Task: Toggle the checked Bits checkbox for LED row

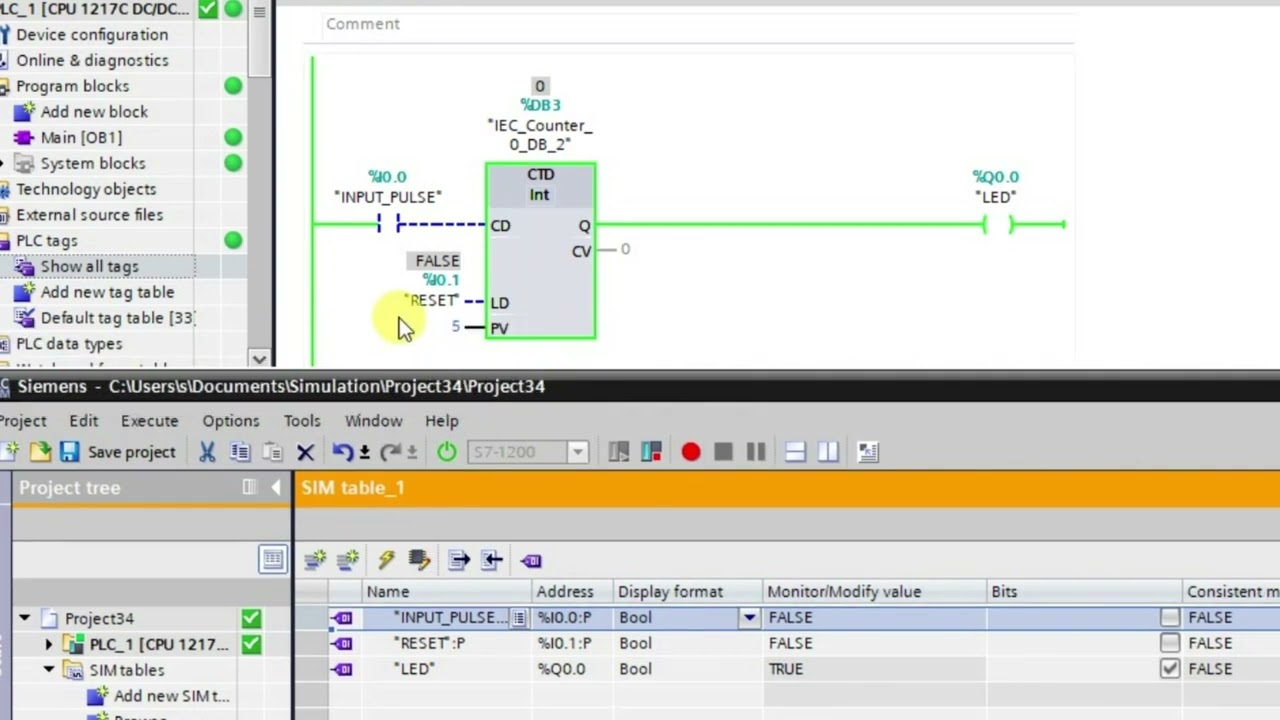Action: (x=1169, y=669)
